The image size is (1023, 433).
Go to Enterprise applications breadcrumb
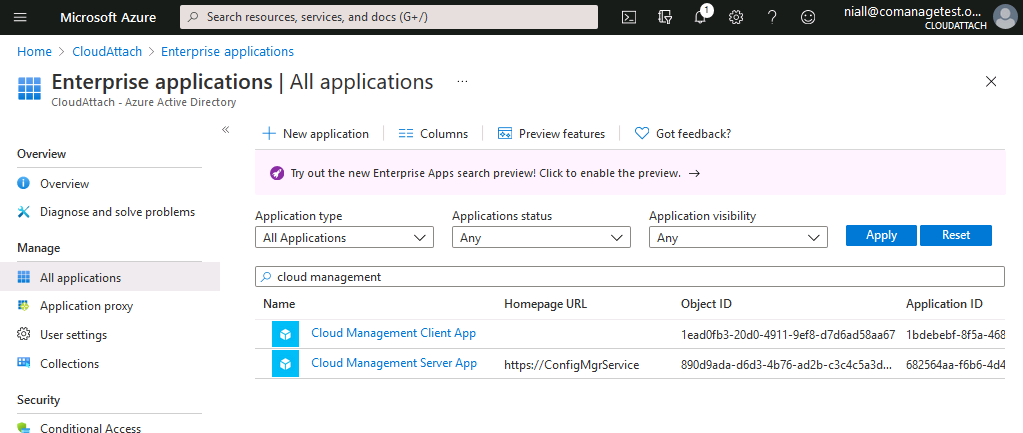228,52
